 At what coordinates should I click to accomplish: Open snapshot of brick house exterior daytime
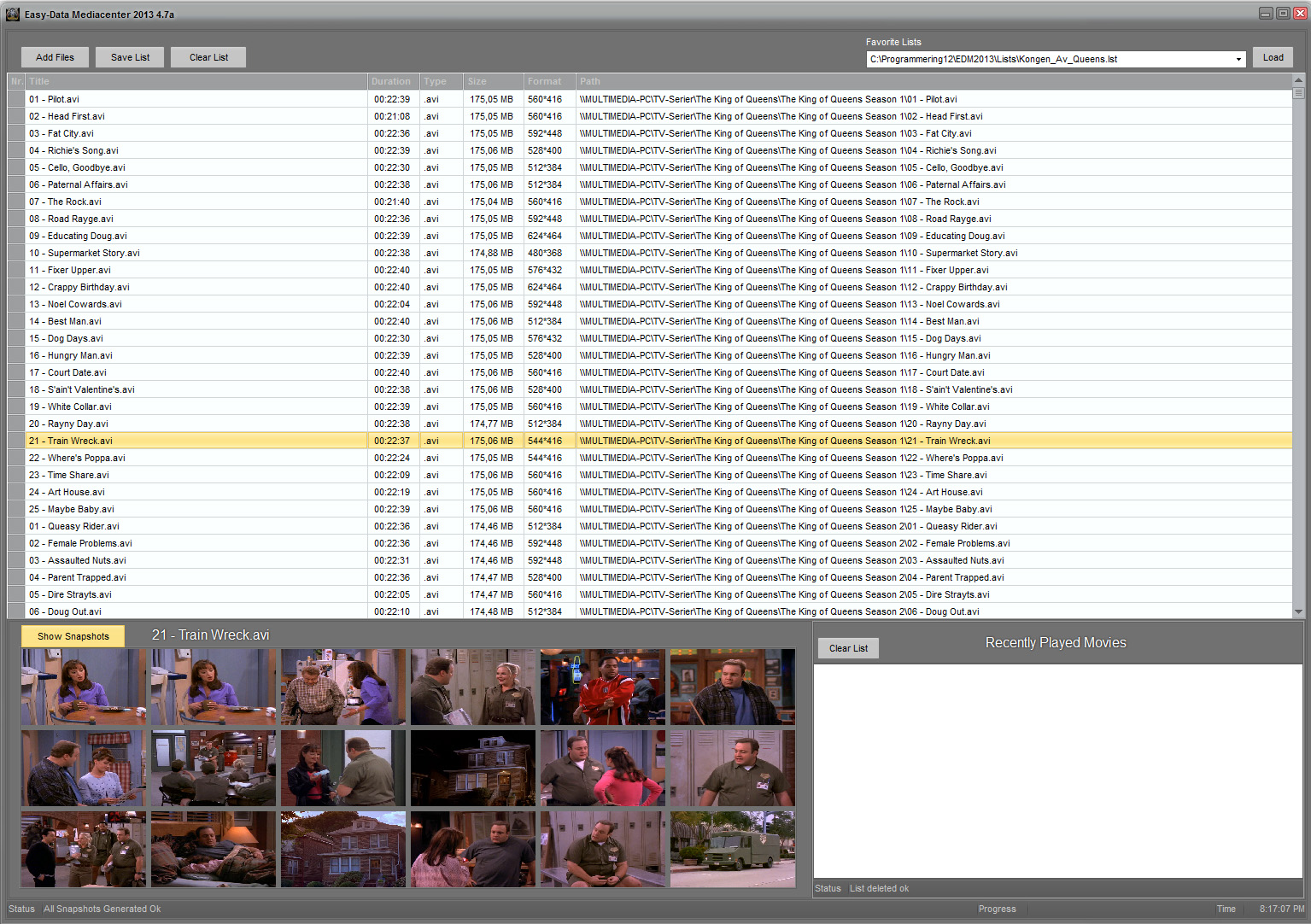[x=343, y=849]
